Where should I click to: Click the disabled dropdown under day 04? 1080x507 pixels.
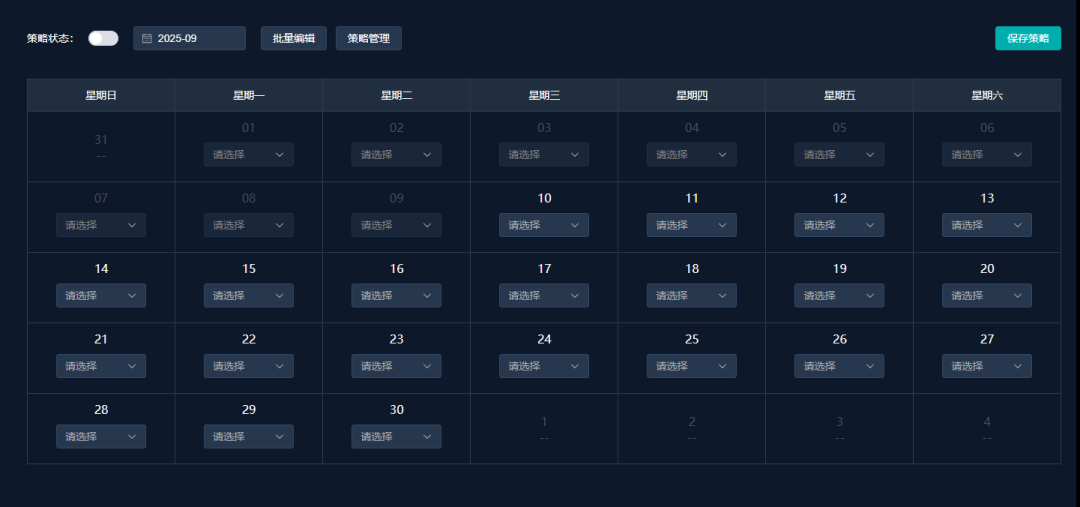coord(692,154)
